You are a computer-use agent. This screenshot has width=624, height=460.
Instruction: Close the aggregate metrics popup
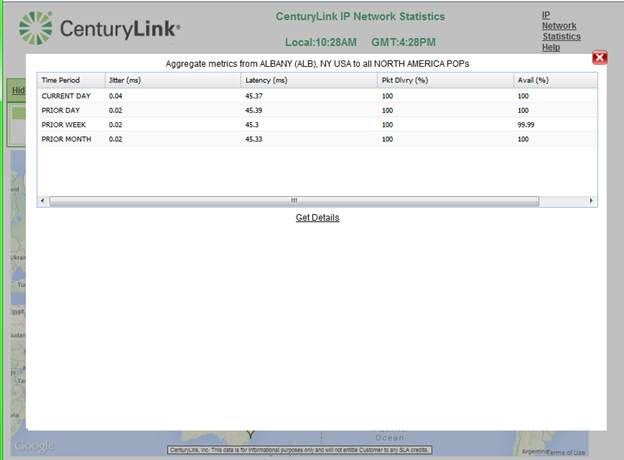[x=599, y=58]
